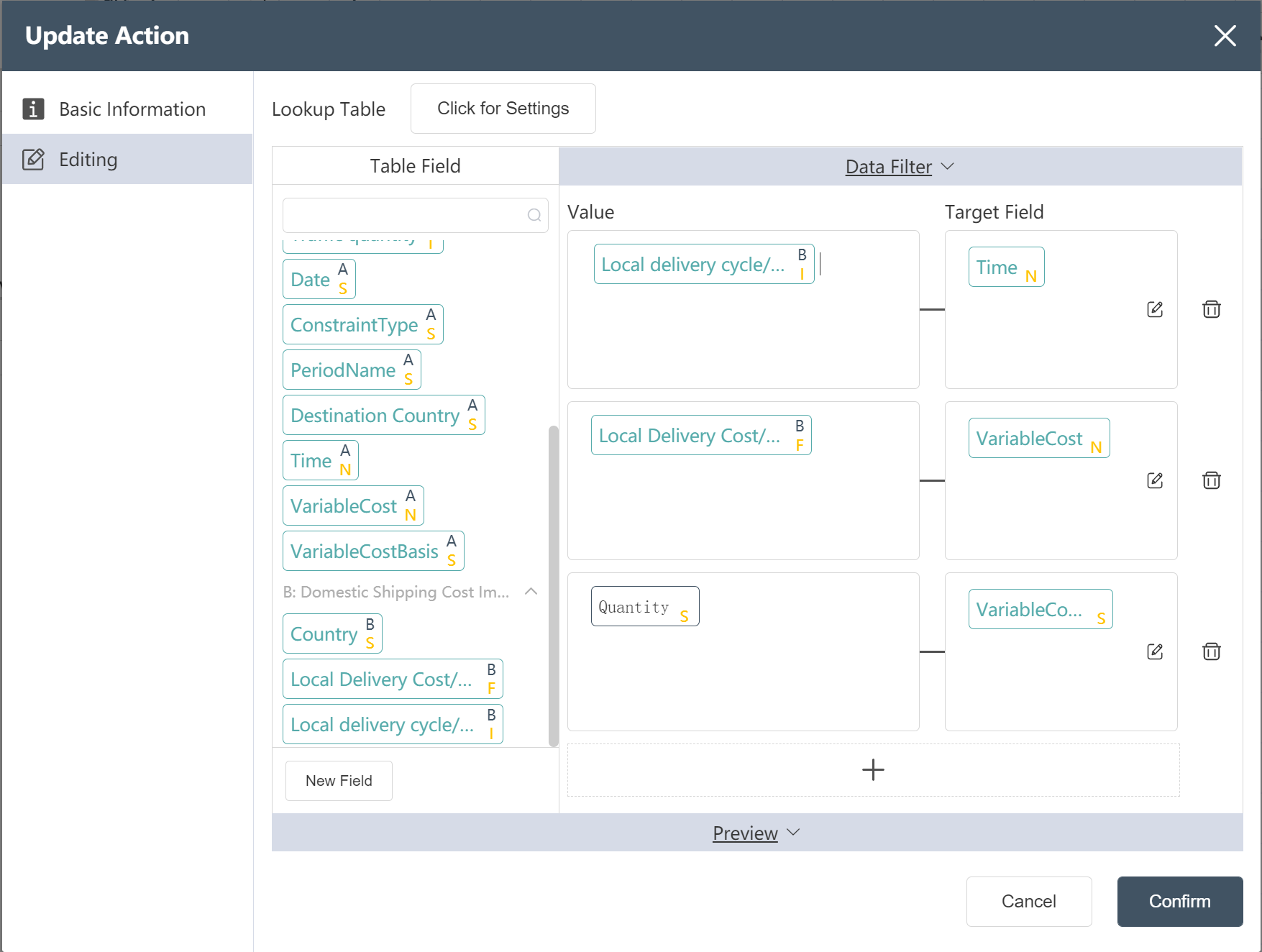Click Local Delivery Cost chip in Value box
1262x952 pixels.
click(701, 435)
